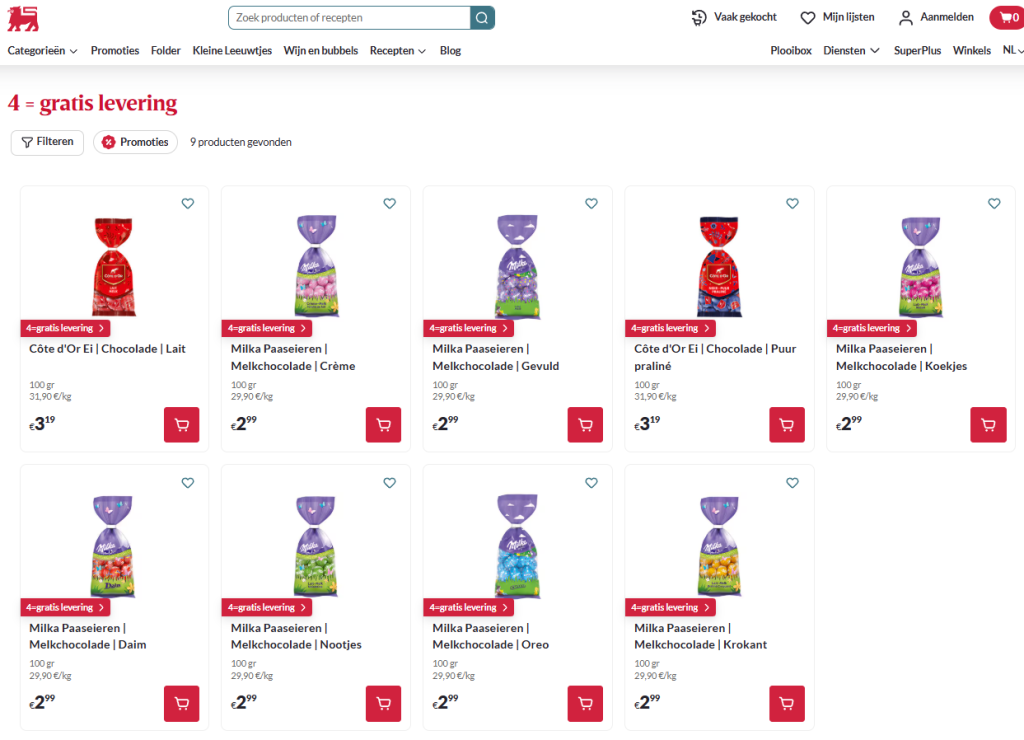Click the '9 producten gevonden' text
The width and height of the screenshot is (1024, 740).
(x=241, y=142)
